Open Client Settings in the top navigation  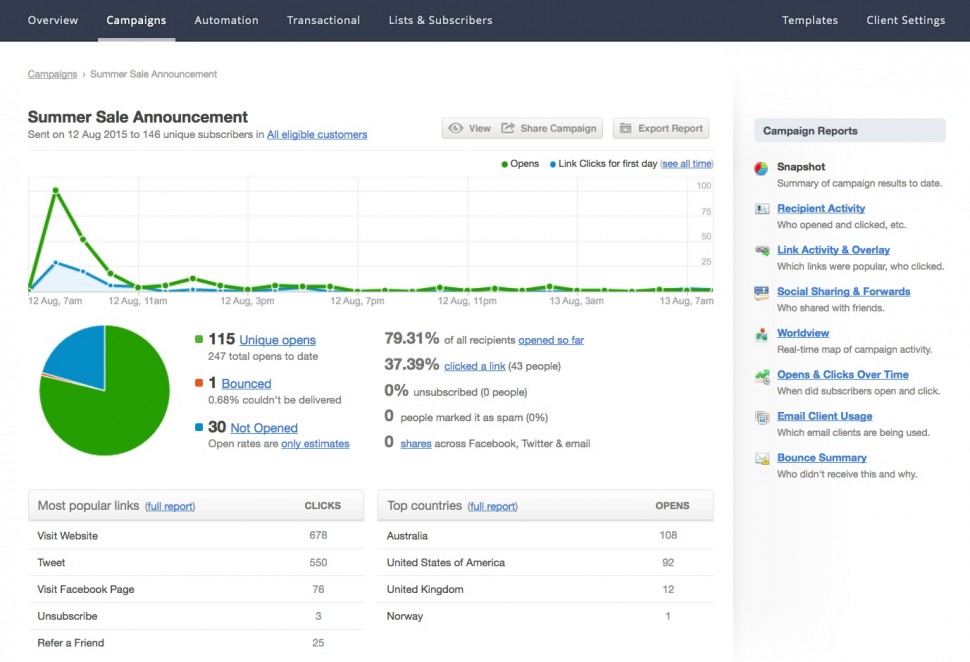tap(906, 20)
